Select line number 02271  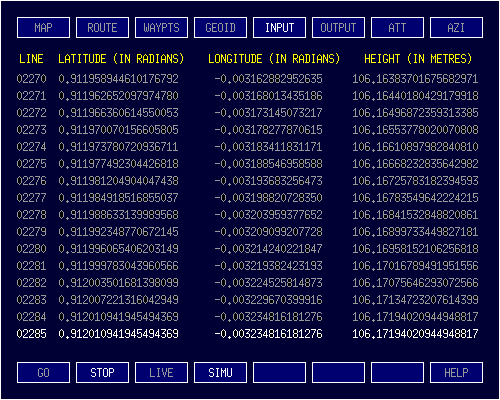pyautogui.click(x=31, y=96)
